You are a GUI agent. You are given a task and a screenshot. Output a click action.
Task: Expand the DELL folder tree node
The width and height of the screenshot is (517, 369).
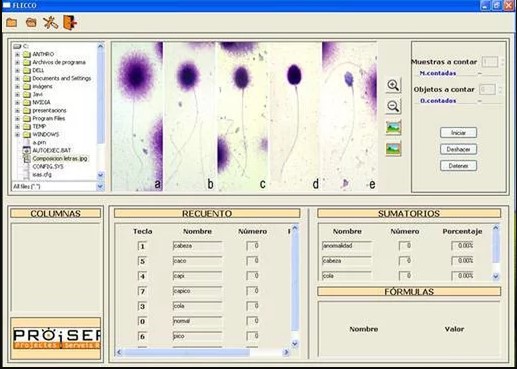[17, 70]
